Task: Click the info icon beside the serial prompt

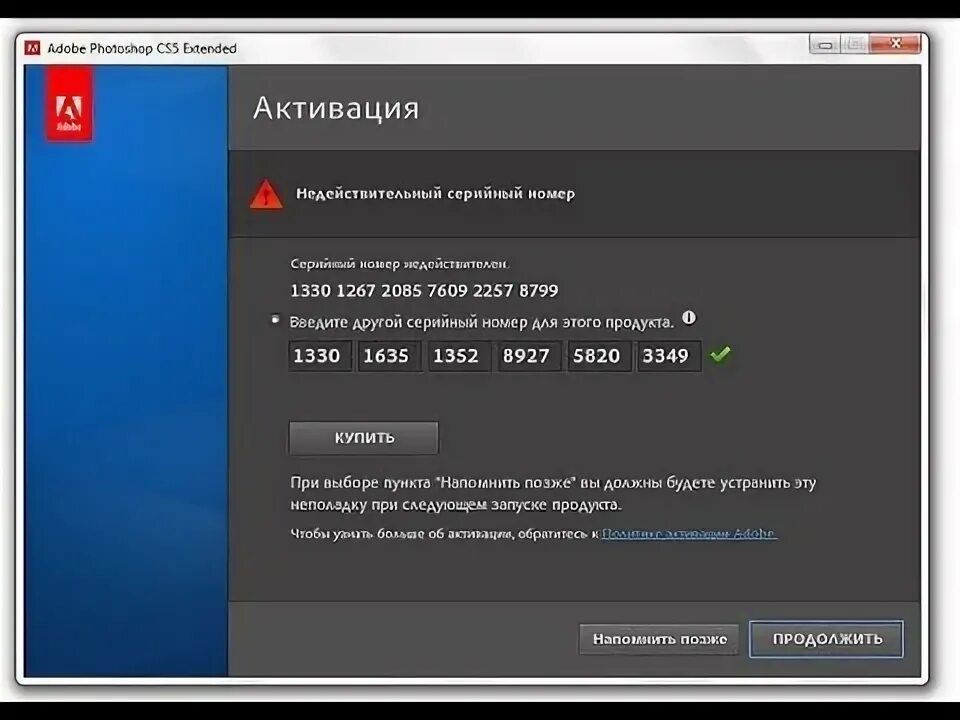Action: coord(689,318)
